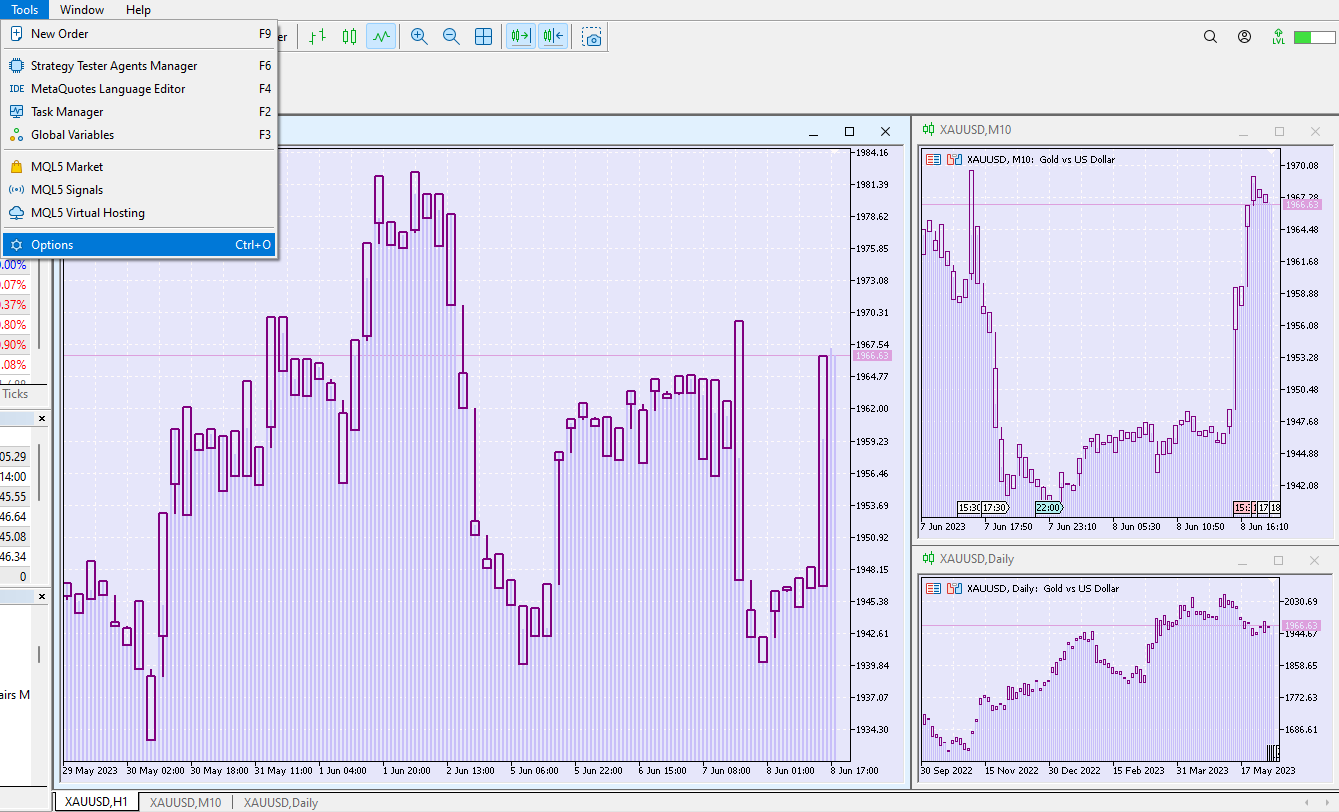Zoom out of the chart

point(451,36)
